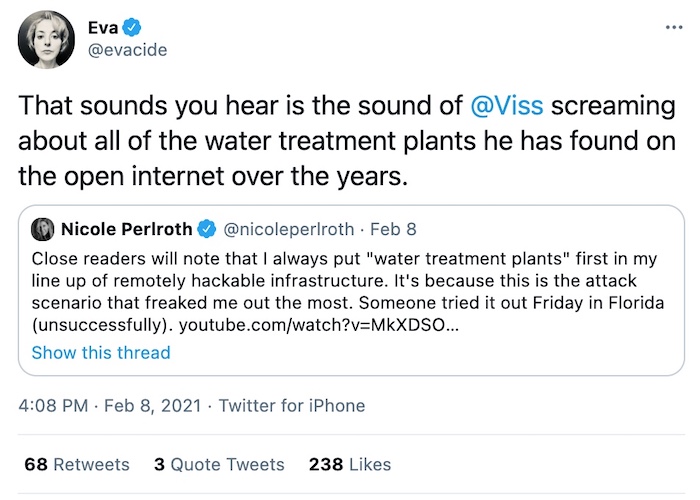Open the @Viss mention link

click(x=507, y=106)
